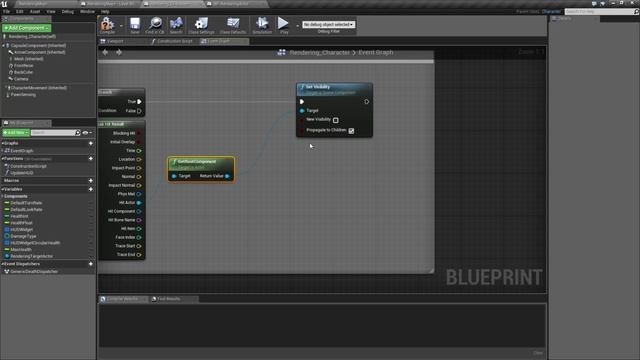The height and width of the screenshot is (360, 640).
Task: Toggle the Propagate to Children checkbox
Action: (x=351, y=131)
